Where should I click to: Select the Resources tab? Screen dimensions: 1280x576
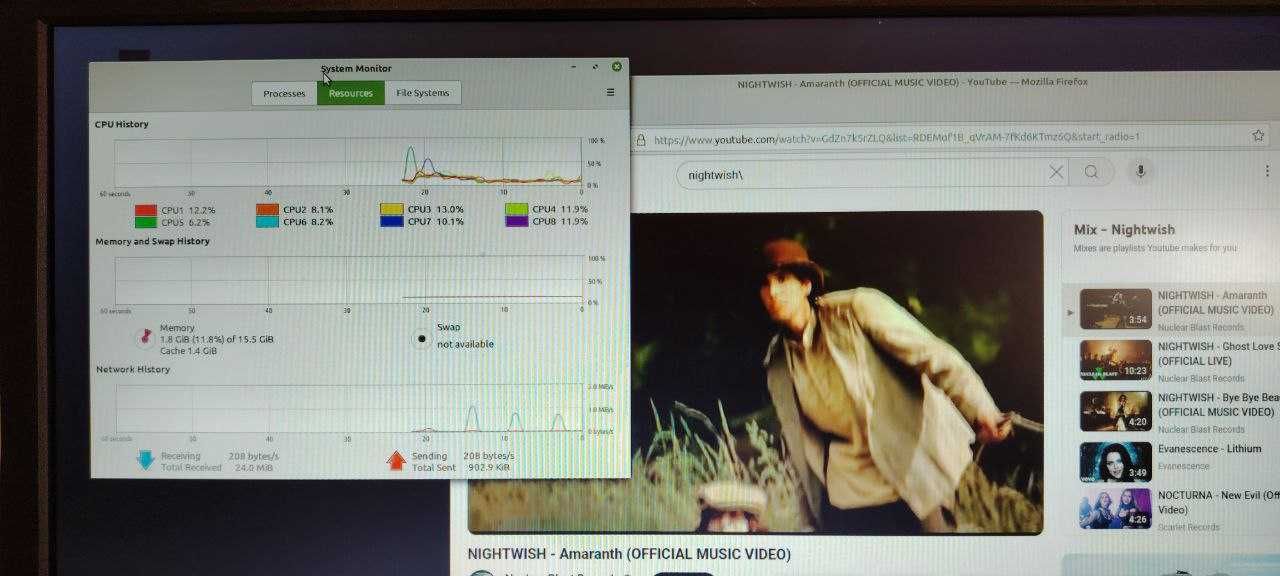[351, 93]
